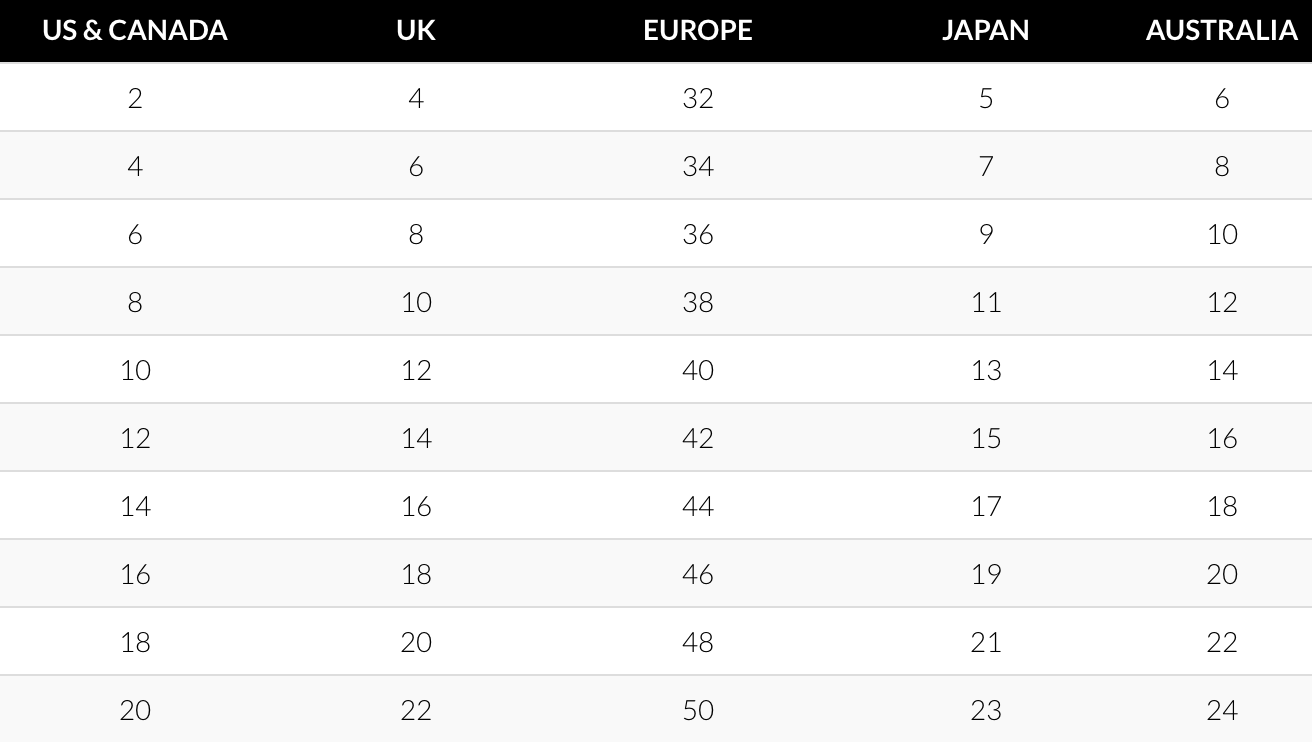Select Japan size 19 cell

[x=986, y=574]
